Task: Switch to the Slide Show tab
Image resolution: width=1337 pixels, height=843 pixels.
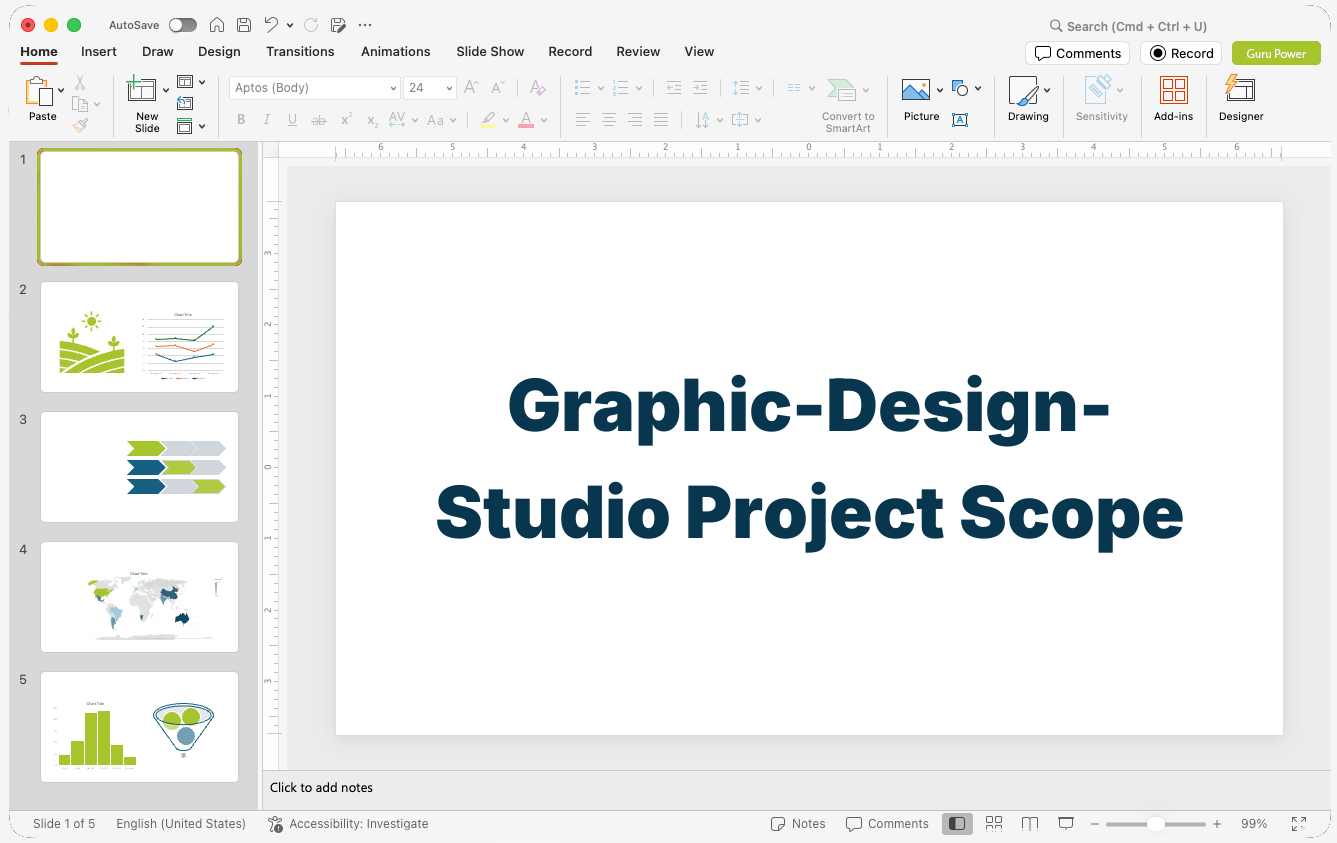Action: pos(490,52)
